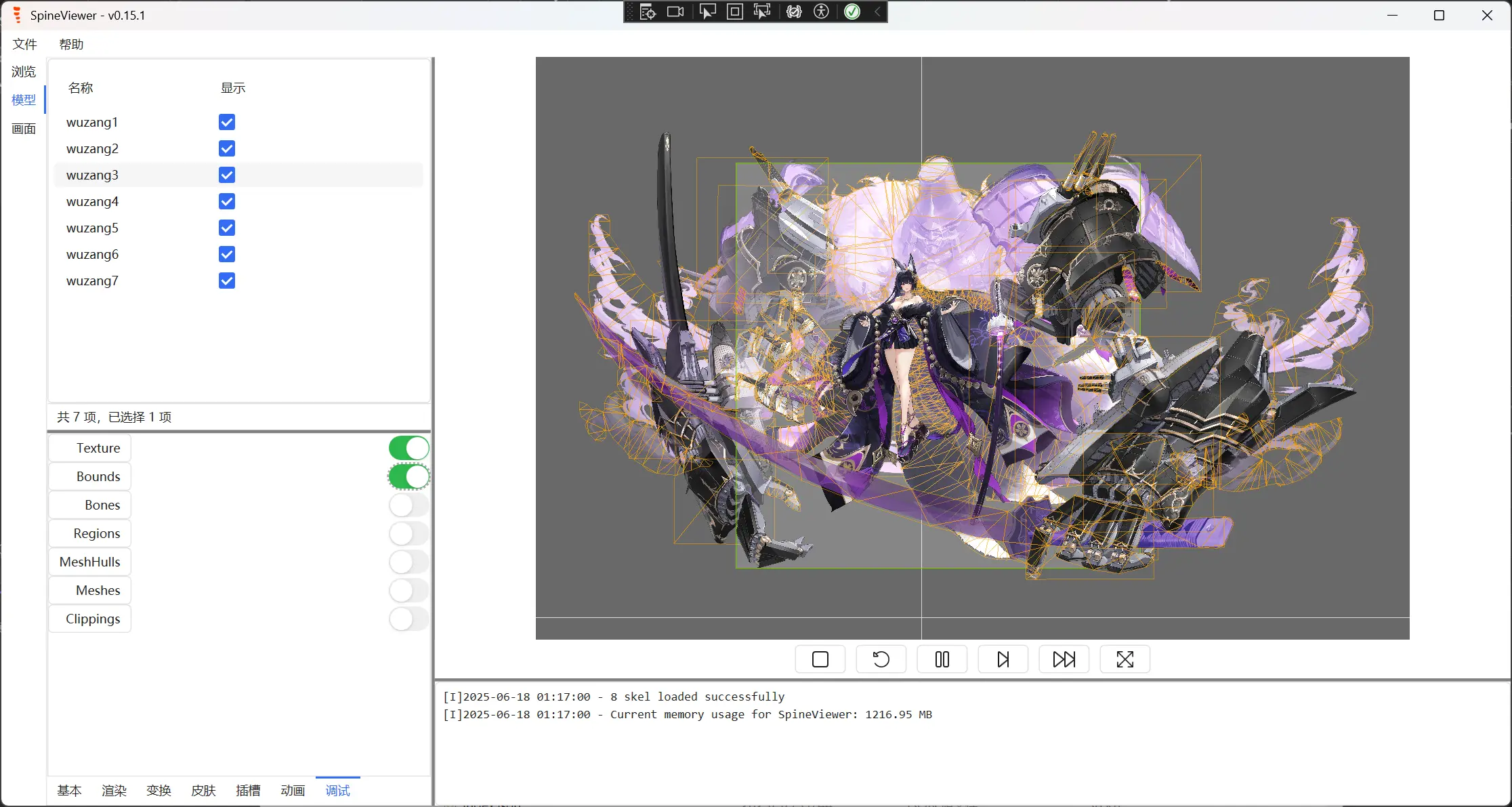Click the stop playback button

(x=820, y=659)
